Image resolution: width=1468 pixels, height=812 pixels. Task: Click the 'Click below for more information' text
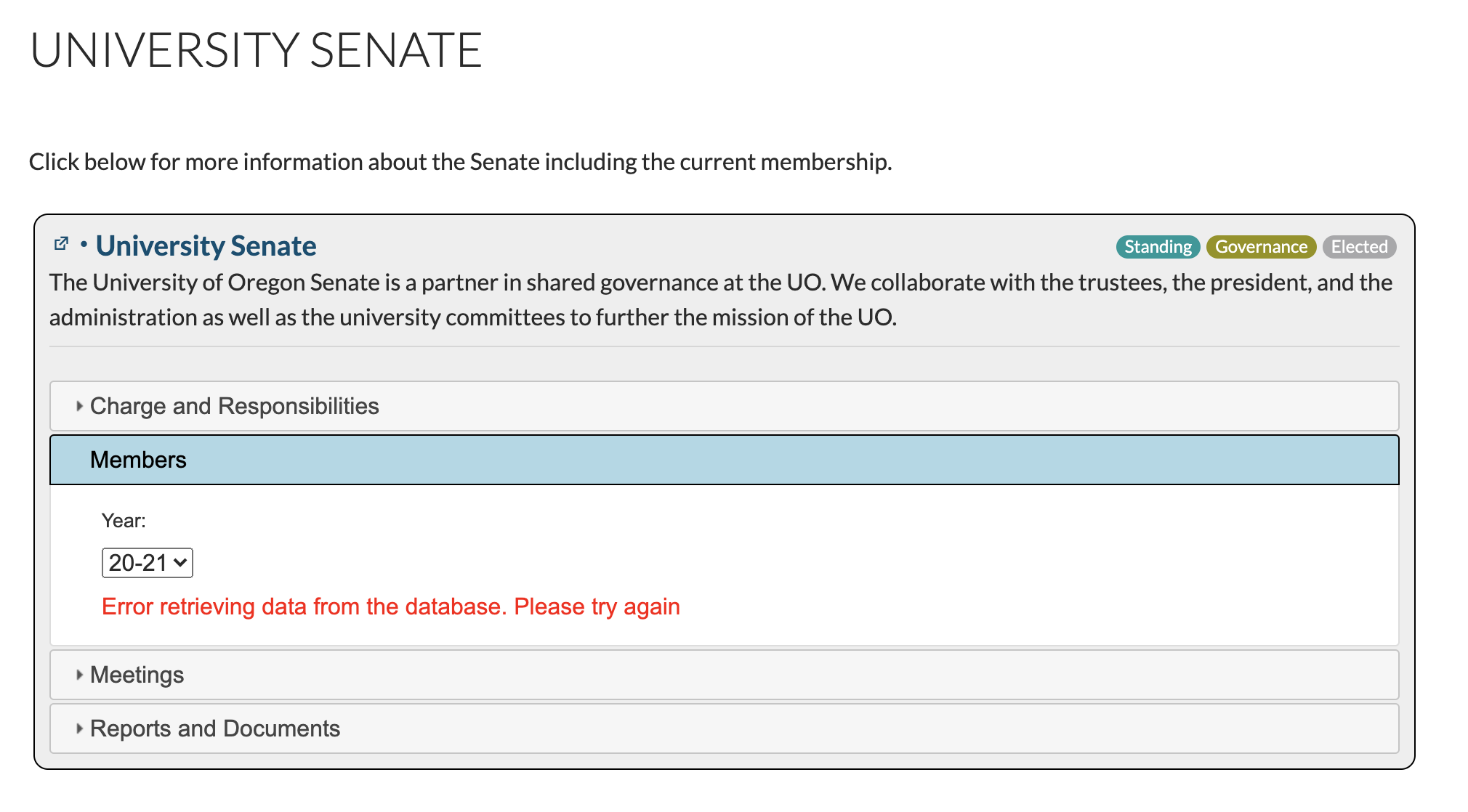pos(460,162)
